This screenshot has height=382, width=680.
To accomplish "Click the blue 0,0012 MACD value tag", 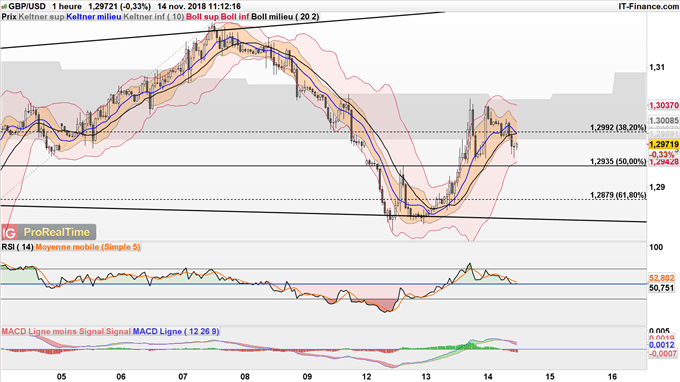I will point(662,345).
